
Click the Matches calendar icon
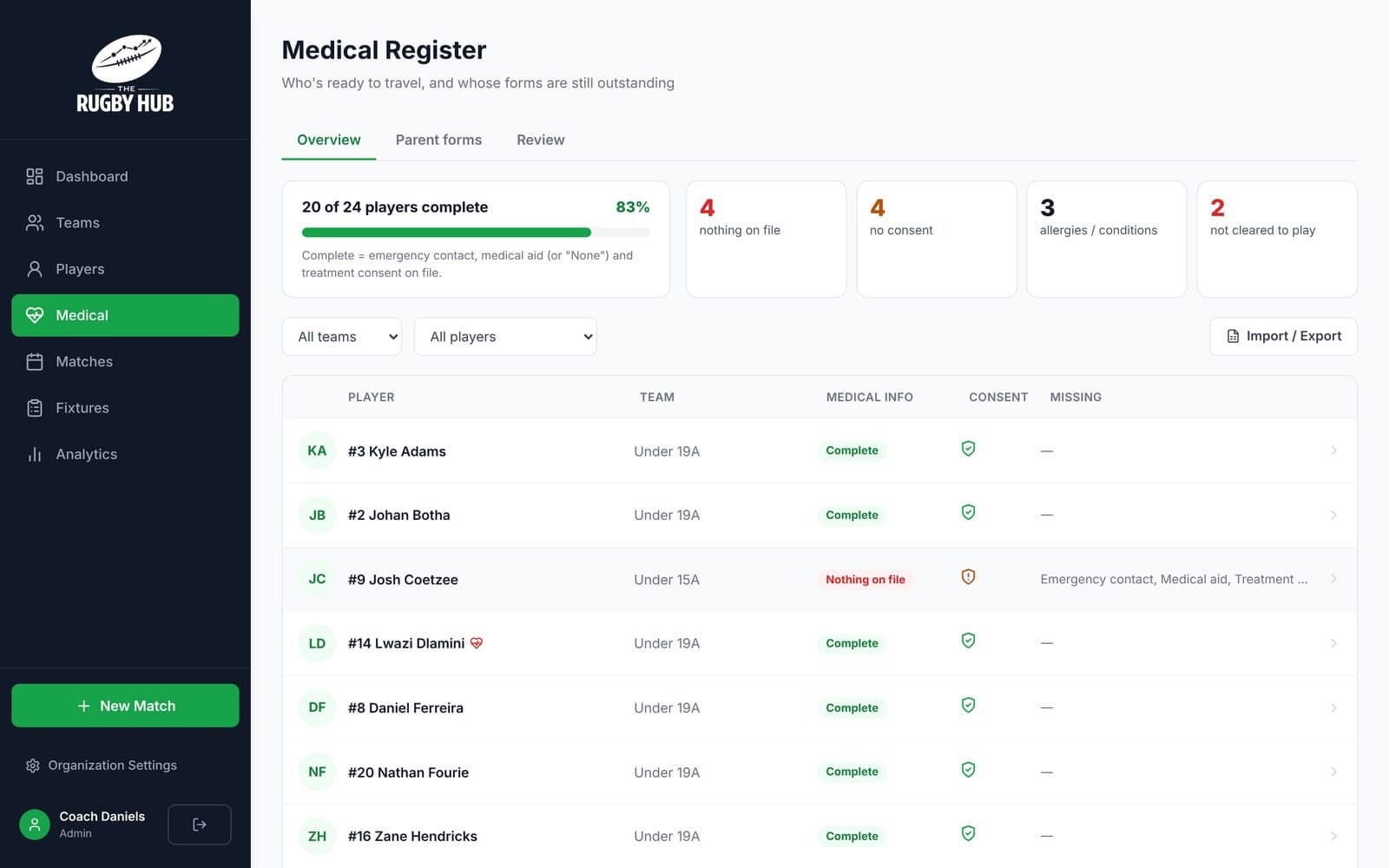coord(35,362)
